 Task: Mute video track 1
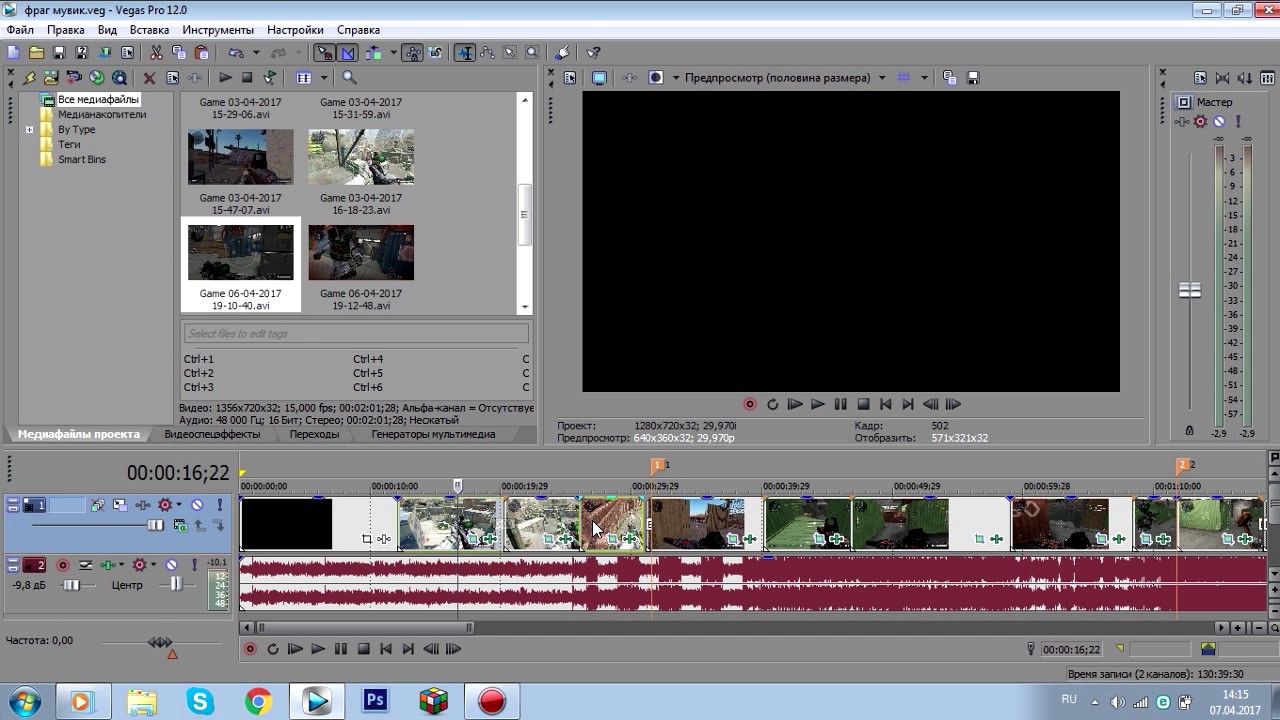click(197, 505)
